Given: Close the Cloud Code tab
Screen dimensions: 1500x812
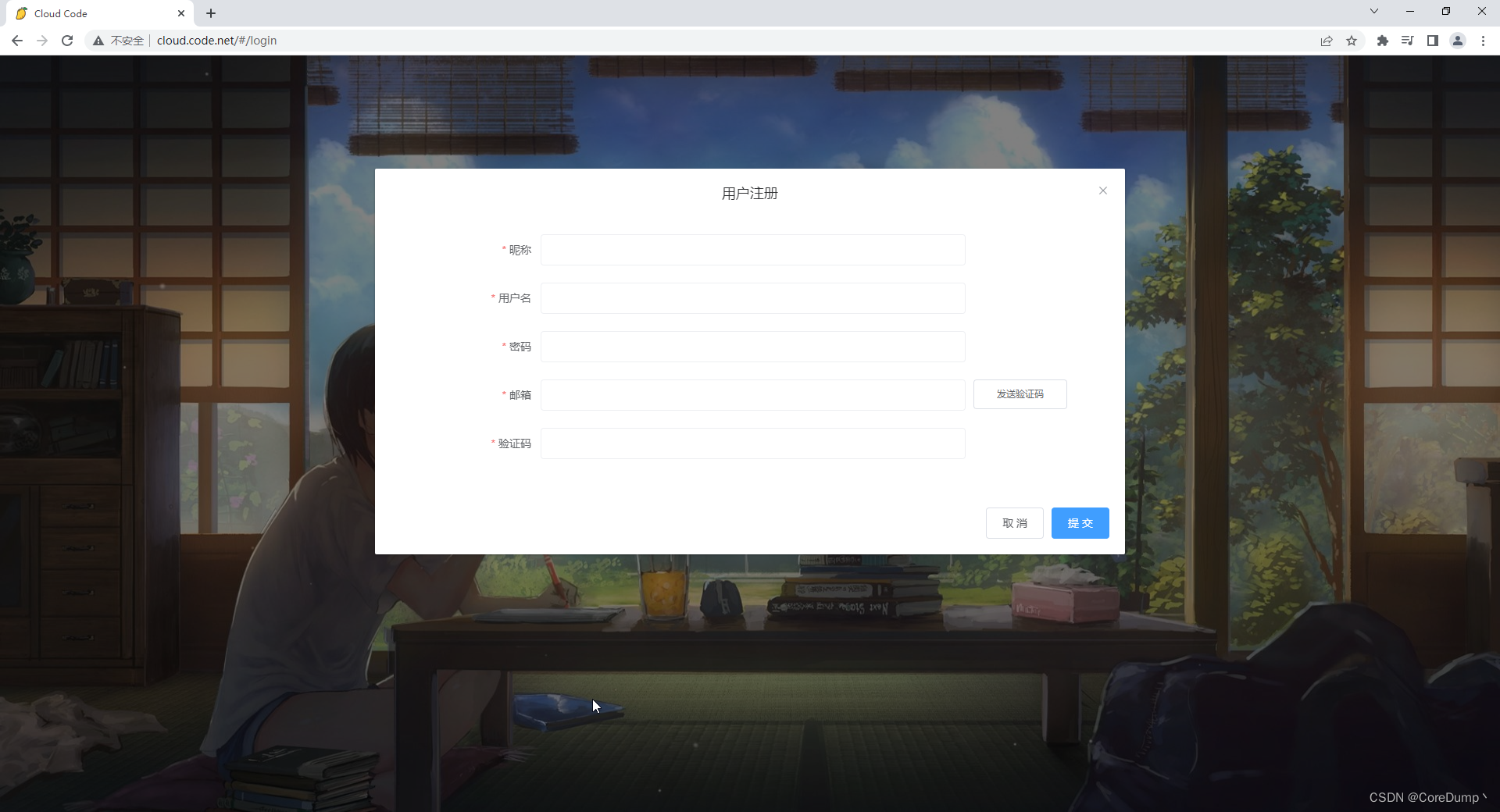Looking at the screenshot, I should tap(181, 13).
